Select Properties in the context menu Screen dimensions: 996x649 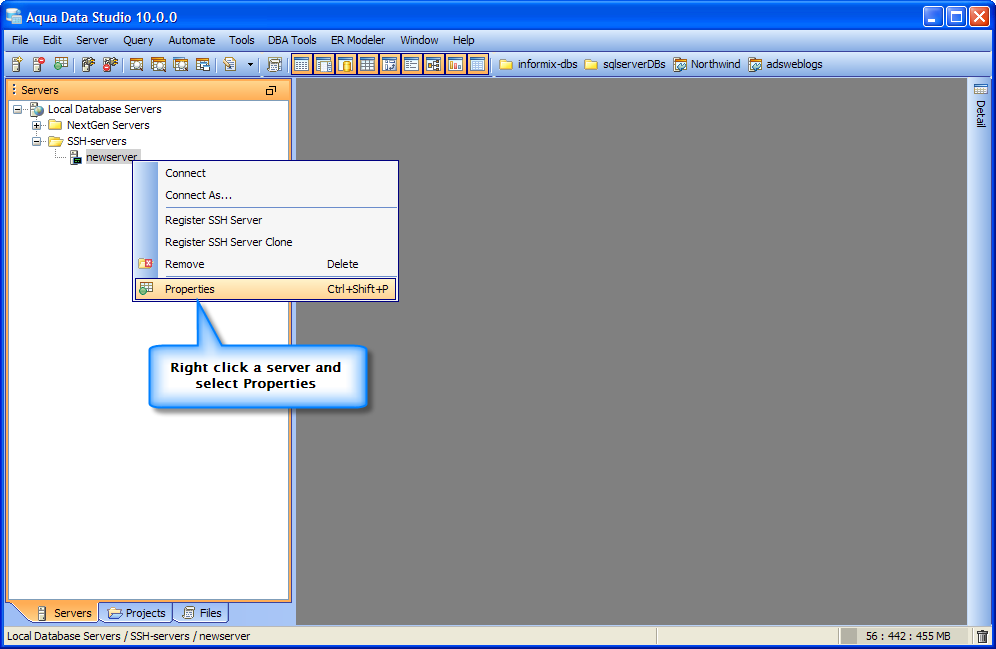(266, 289)
